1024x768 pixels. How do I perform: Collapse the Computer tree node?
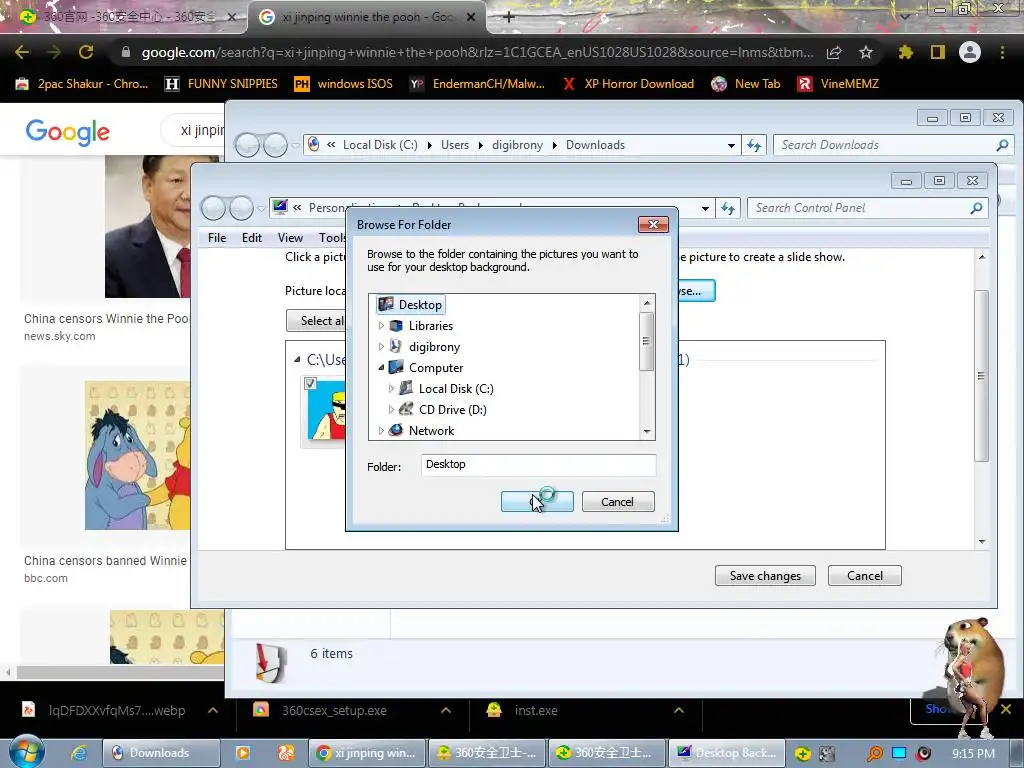click(x=381, y=368)
